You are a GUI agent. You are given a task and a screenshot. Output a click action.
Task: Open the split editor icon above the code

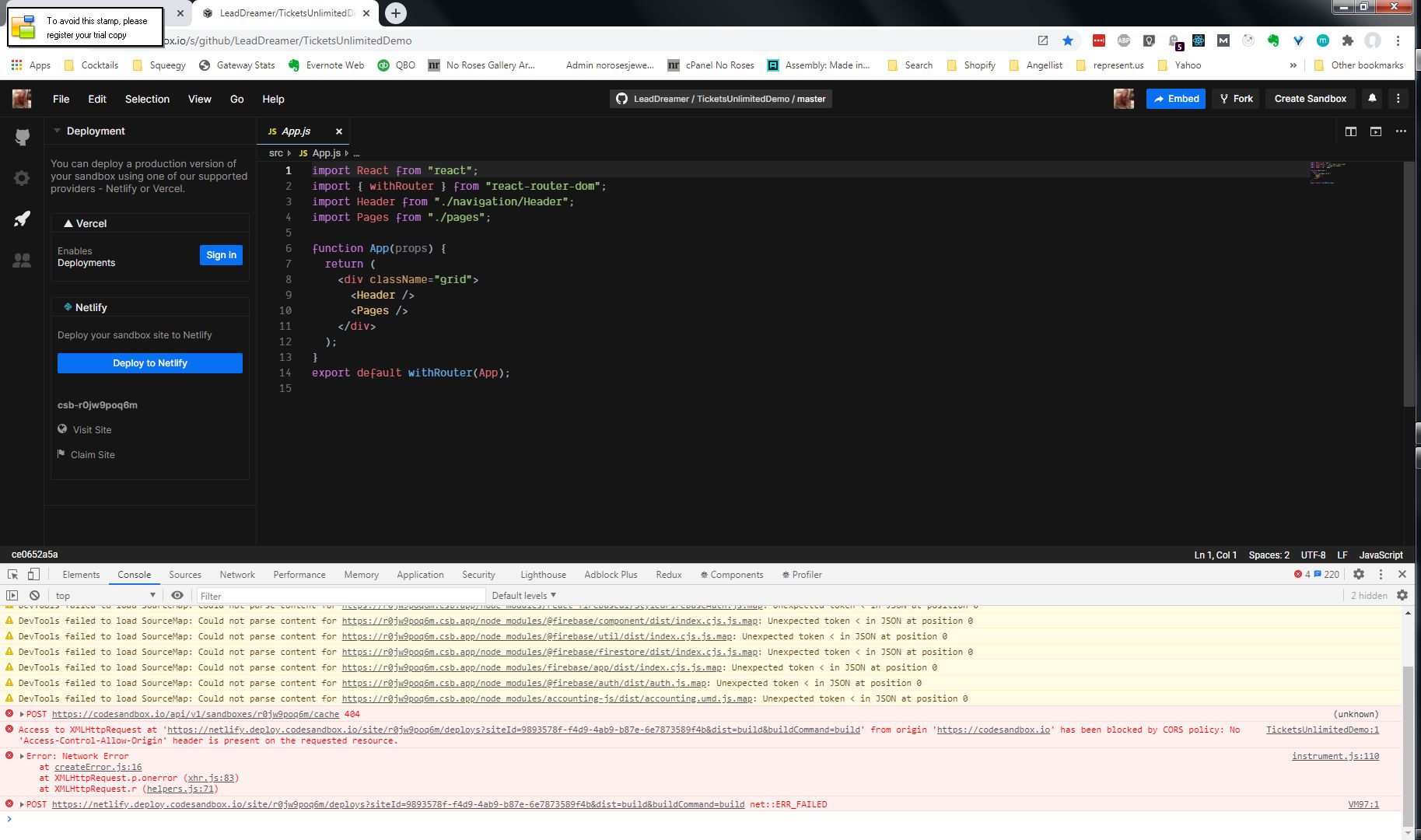point(1350,131)
